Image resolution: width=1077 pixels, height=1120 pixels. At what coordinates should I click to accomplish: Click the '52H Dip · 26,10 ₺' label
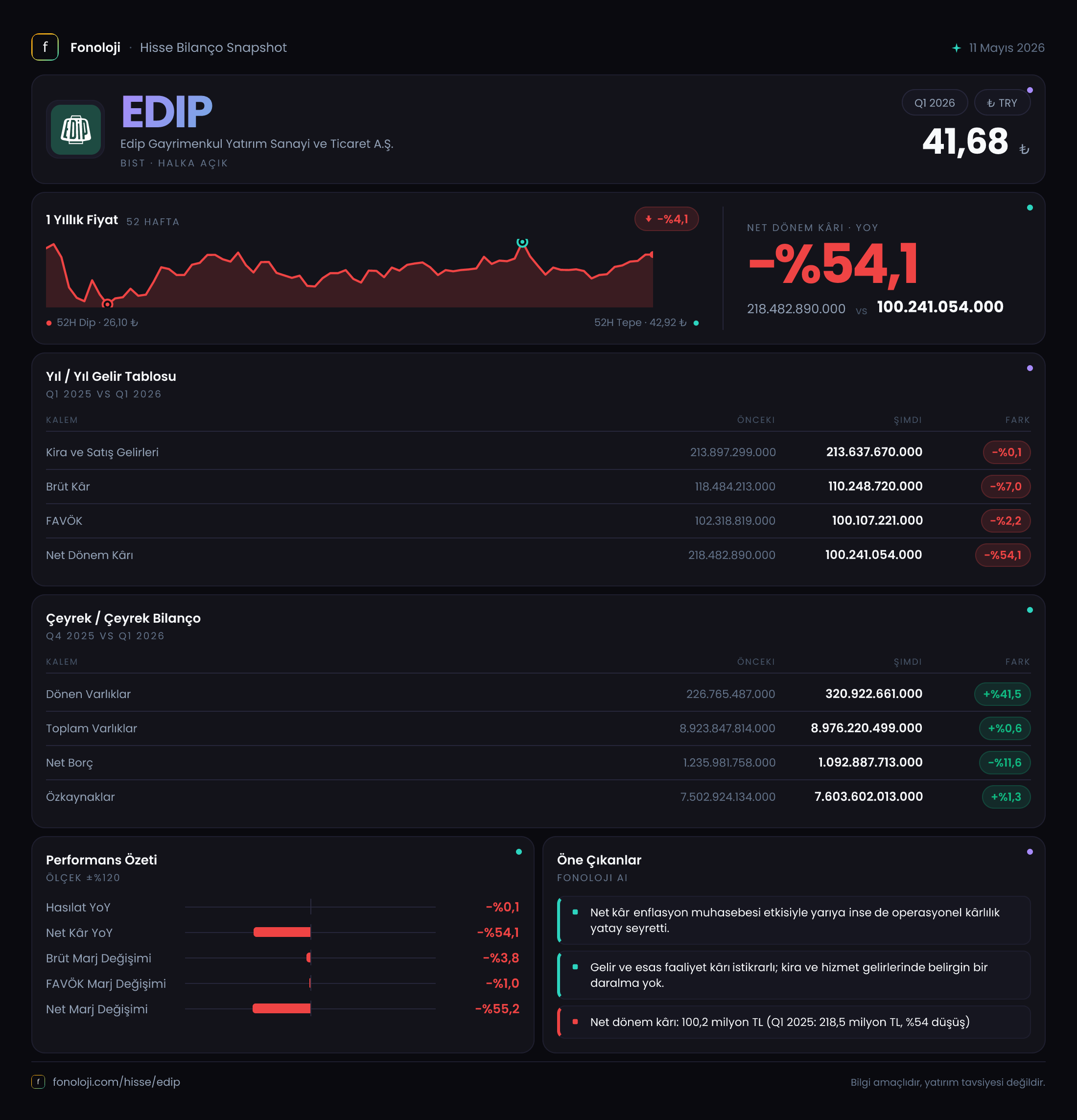pos(98,323)
